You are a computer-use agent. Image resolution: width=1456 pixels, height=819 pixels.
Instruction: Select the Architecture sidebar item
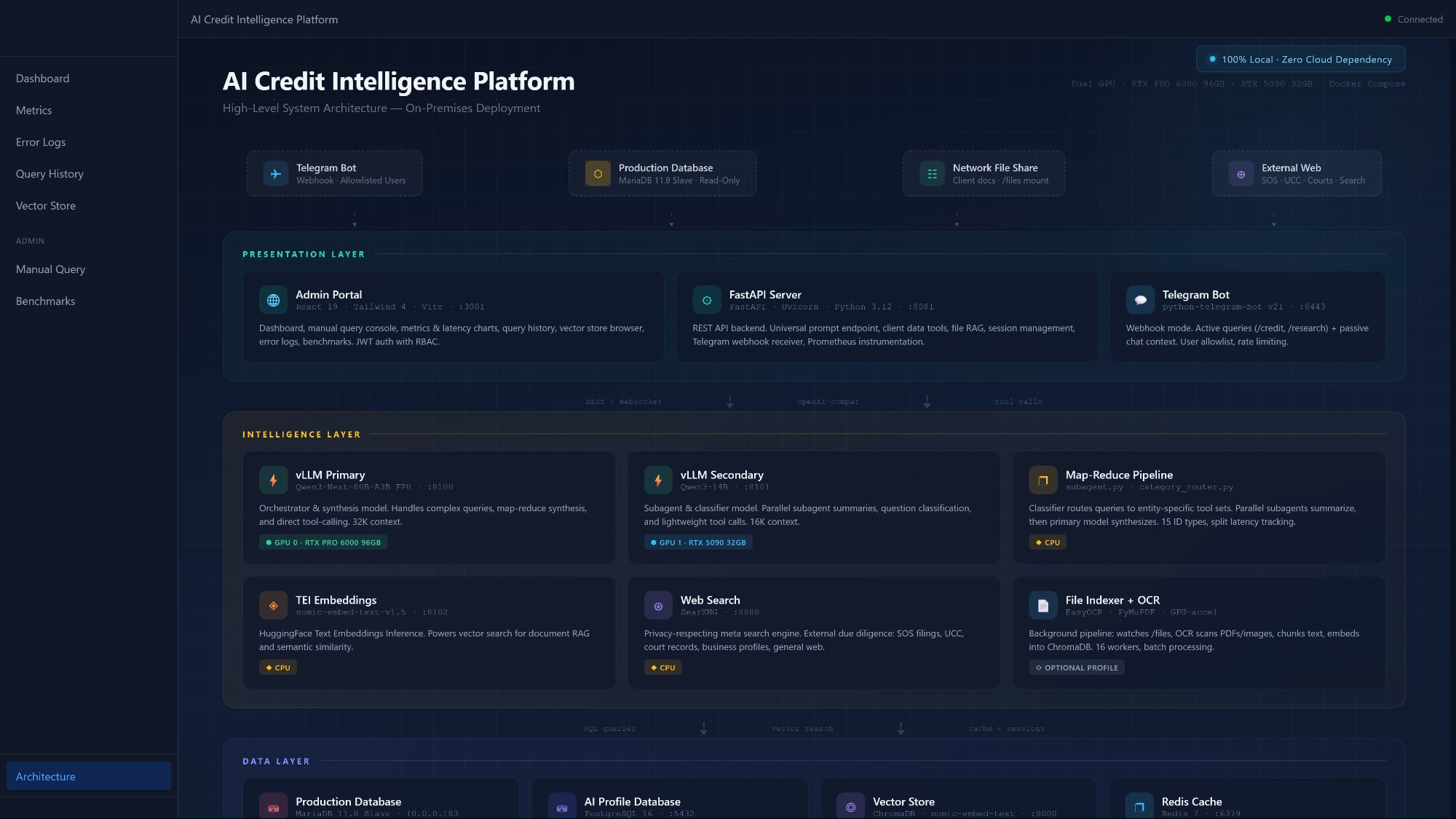[x=89, y=776]
